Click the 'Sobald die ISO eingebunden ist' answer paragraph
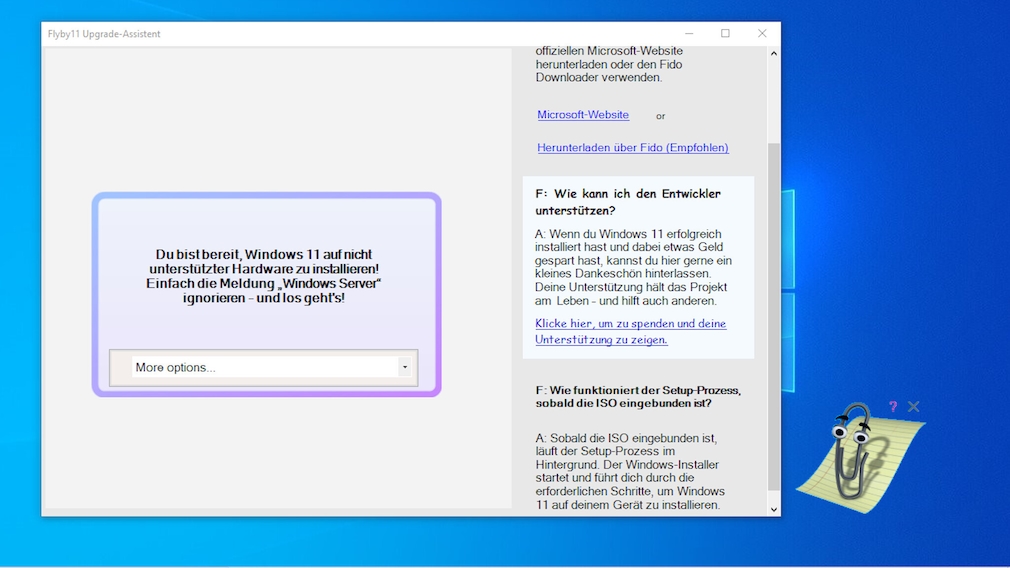This screenshot has height=568, width=1010. point(630,471)
